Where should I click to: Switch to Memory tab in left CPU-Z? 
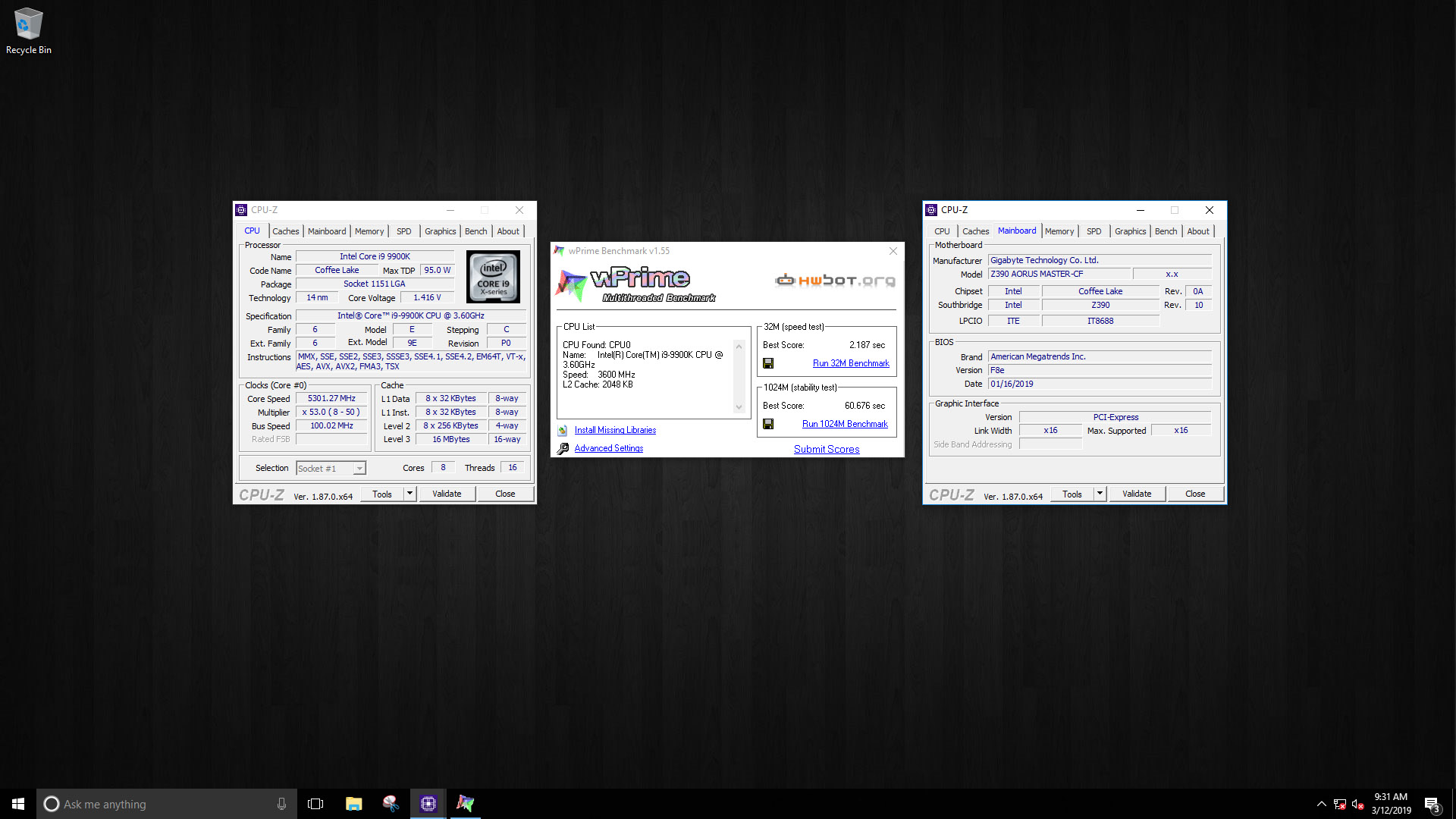coord(369,231)
